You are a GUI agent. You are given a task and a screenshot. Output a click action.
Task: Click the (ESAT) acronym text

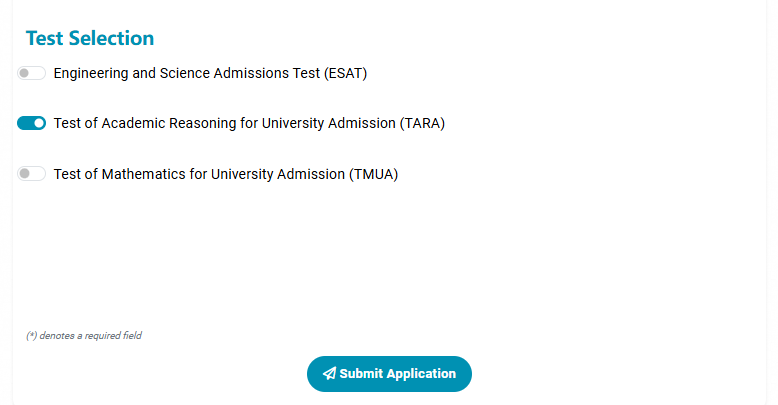tap(345, 73)
